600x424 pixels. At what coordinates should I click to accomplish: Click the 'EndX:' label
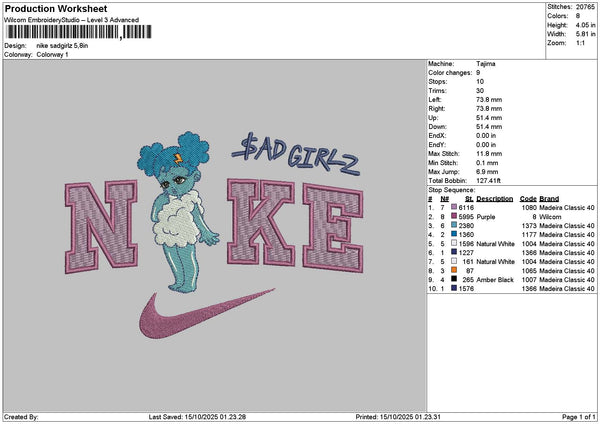coord(437,135)
